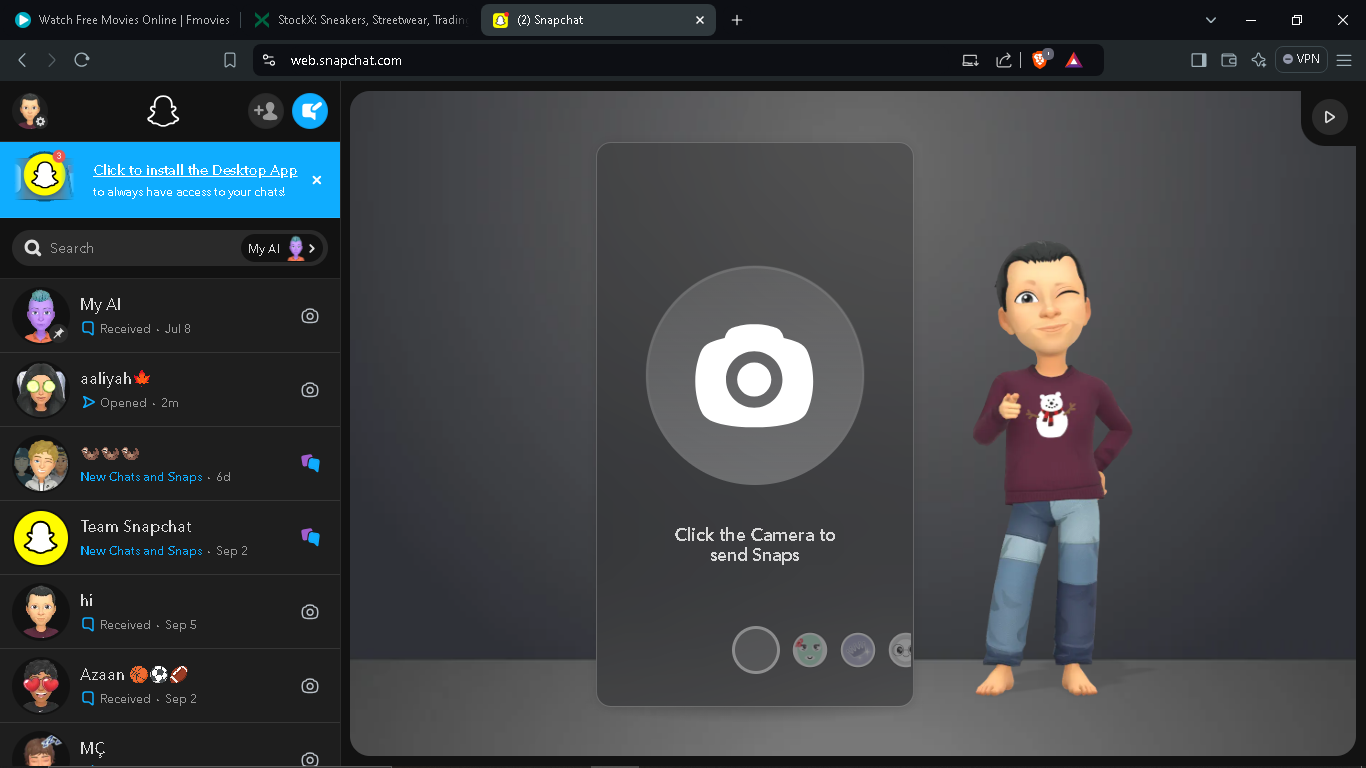Install the app via address bar icon
The width and height of the screenshot is (1366, 768).
tap(970, 60)
